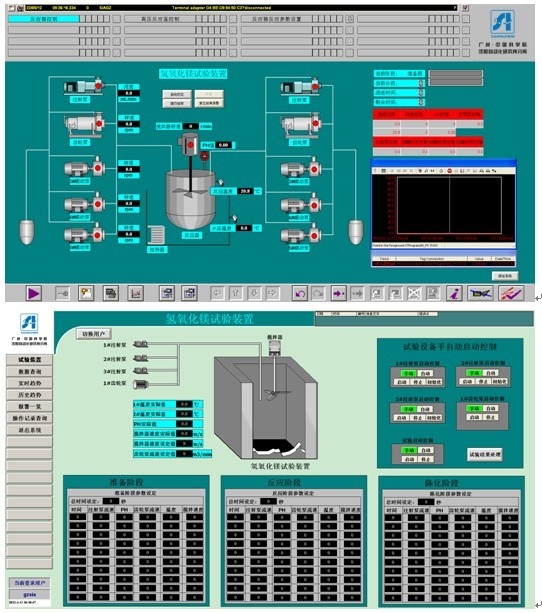Click spinner beside 剩余时间 field
Image resolution: width=542 pixels, height=613 pixels.
click(x=421, y=102)
